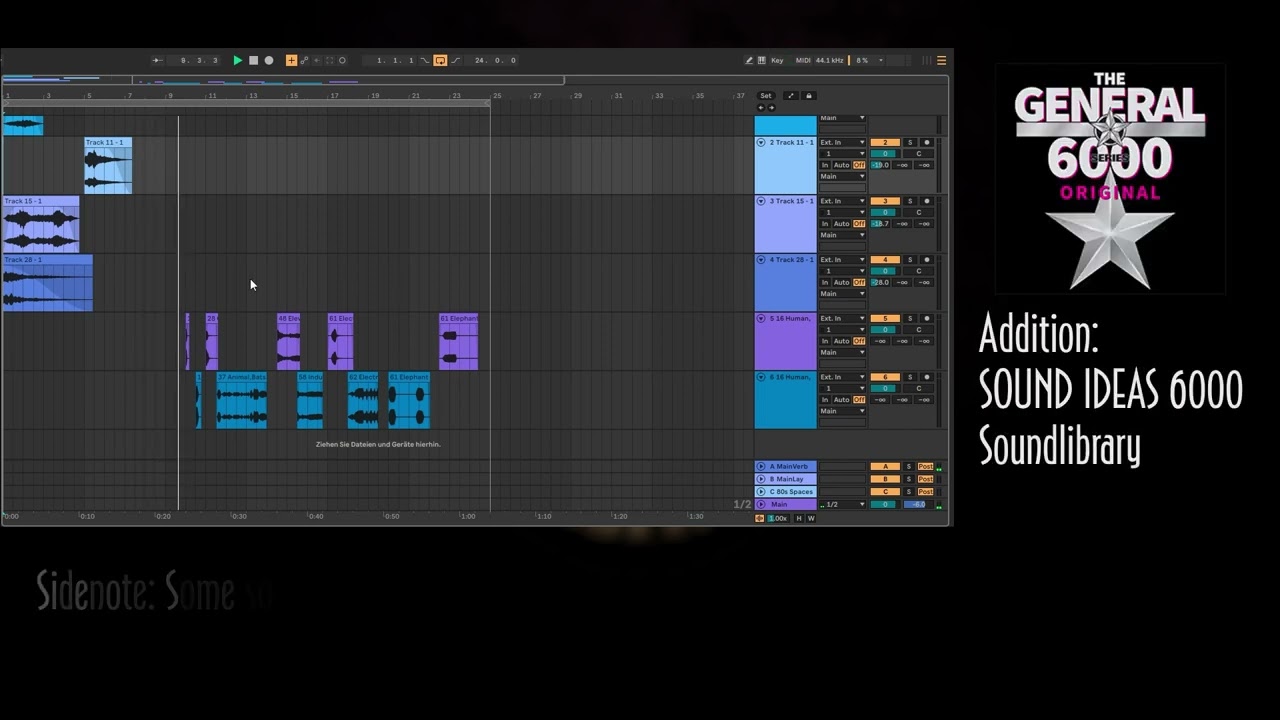Toggle track 2 activator button
Screen dimensions: 1280x720
click(885, 143)
